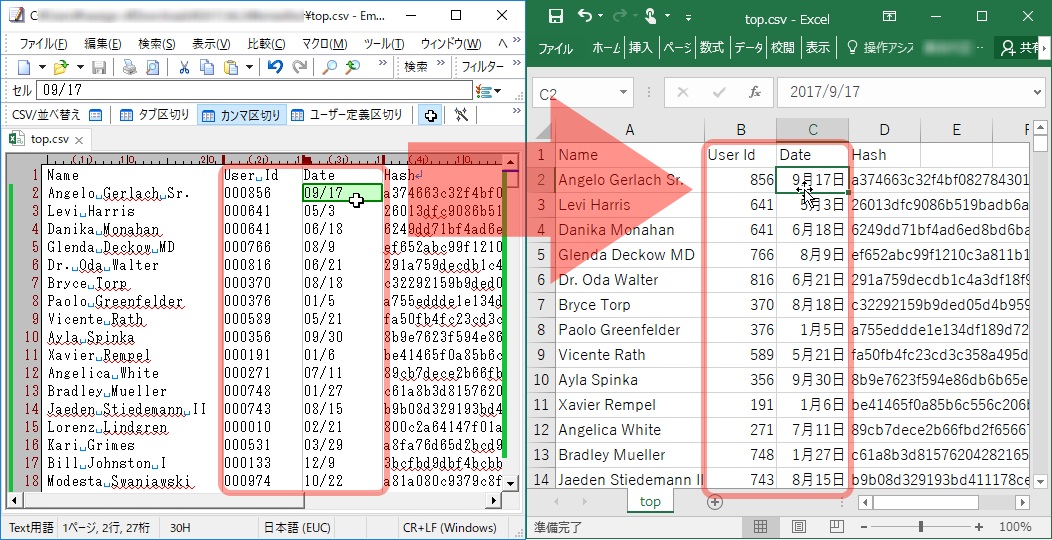Expand EmEditor standard toolbar overflow chevron

click(x=382, y=63)
